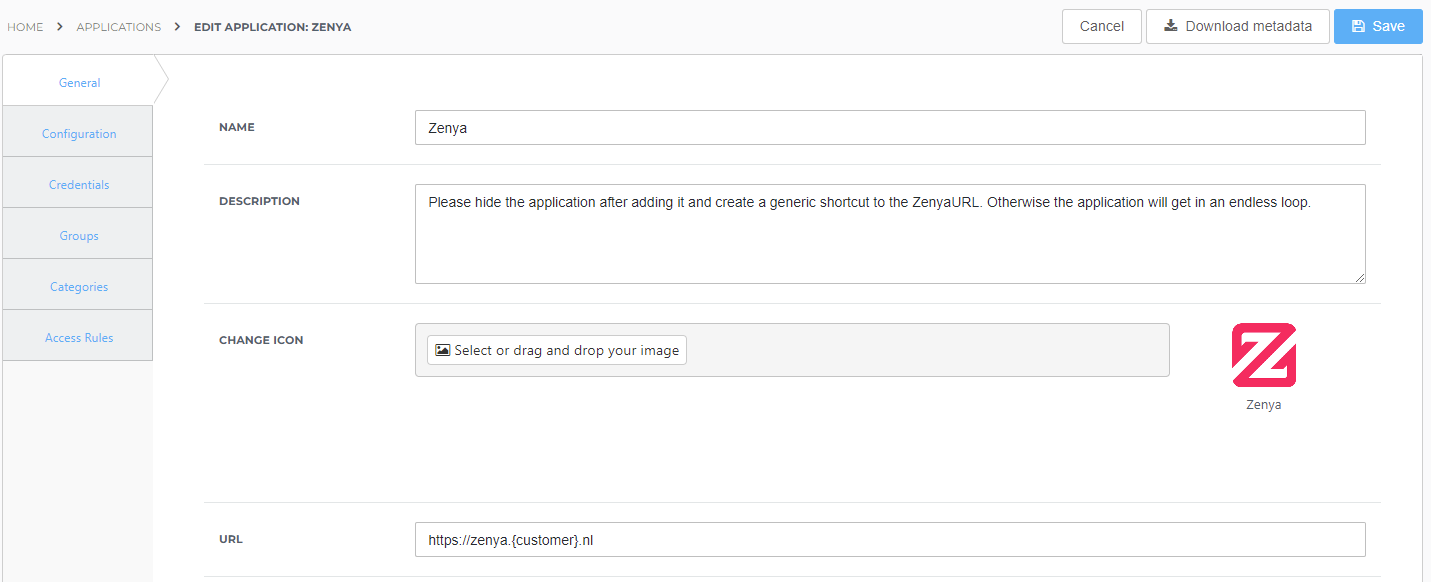Click the CHANGE ICON label

261,340
